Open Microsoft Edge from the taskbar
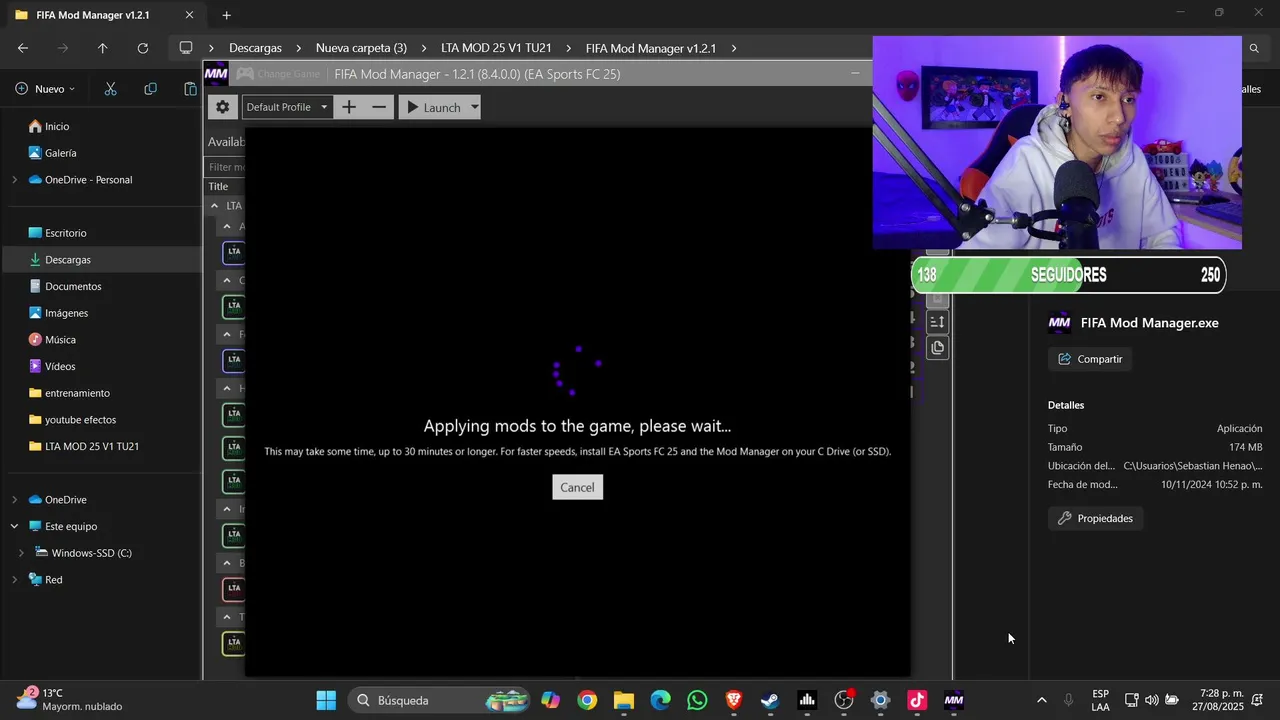The height and width of the screenshot is (720, 1280). [x=660, y=700]
